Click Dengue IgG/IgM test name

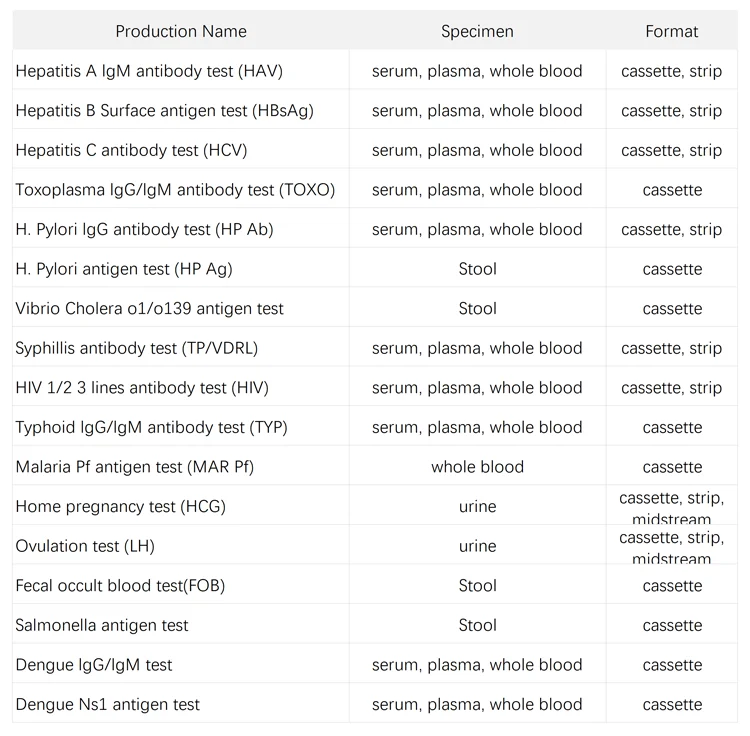pos(93,665)
